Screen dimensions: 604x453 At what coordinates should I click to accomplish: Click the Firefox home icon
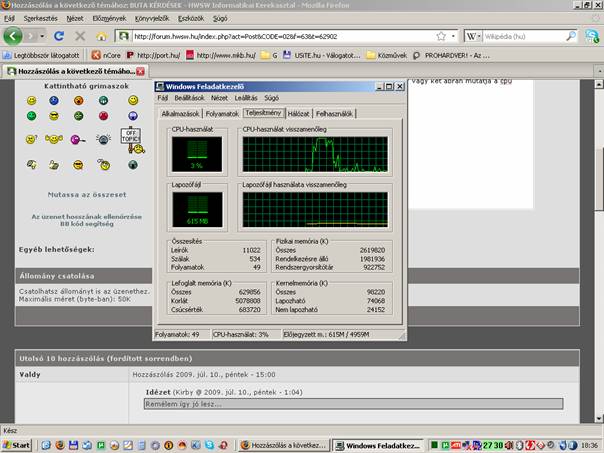click(100, 36)
